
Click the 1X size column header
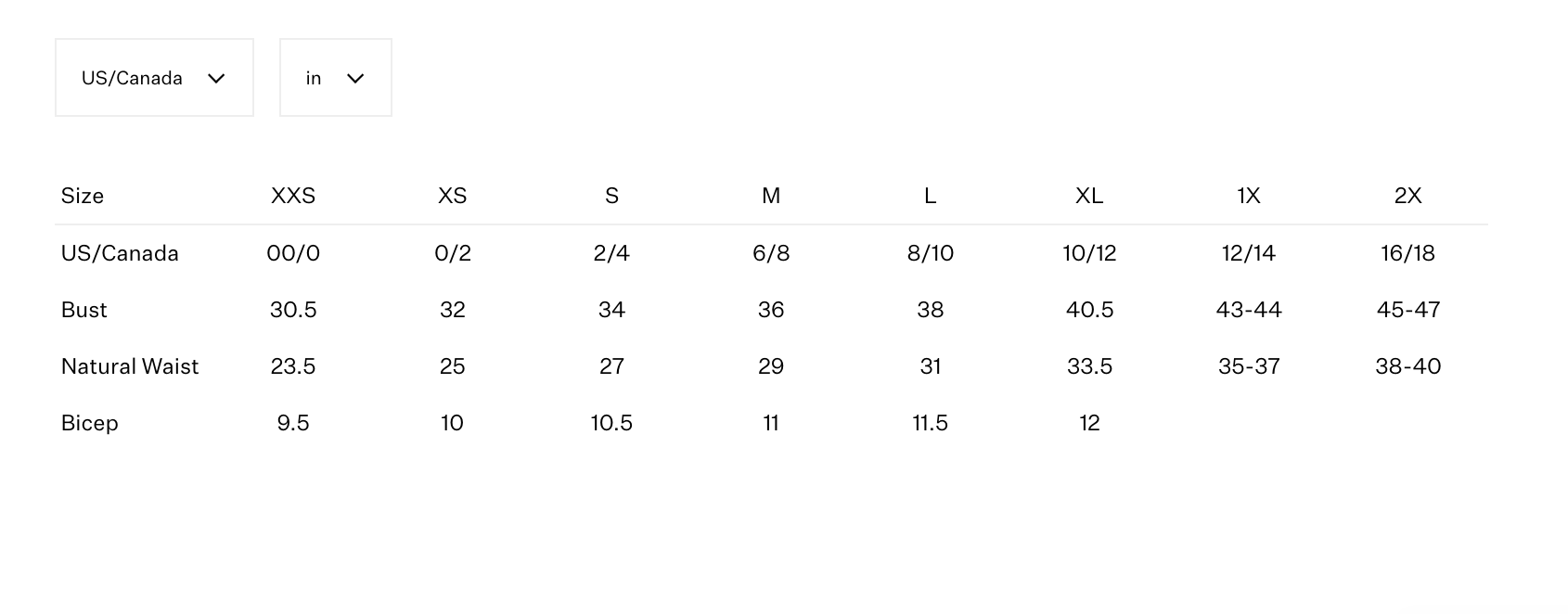point(1249,196)
